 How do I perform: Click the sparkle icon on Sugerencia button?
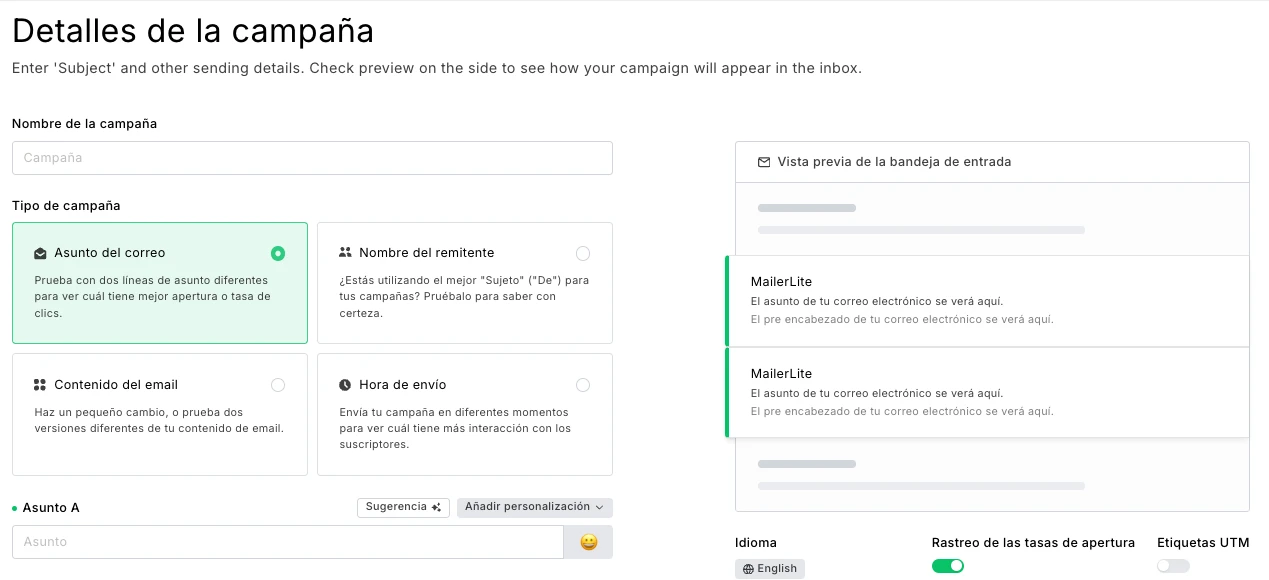[436, 507]
